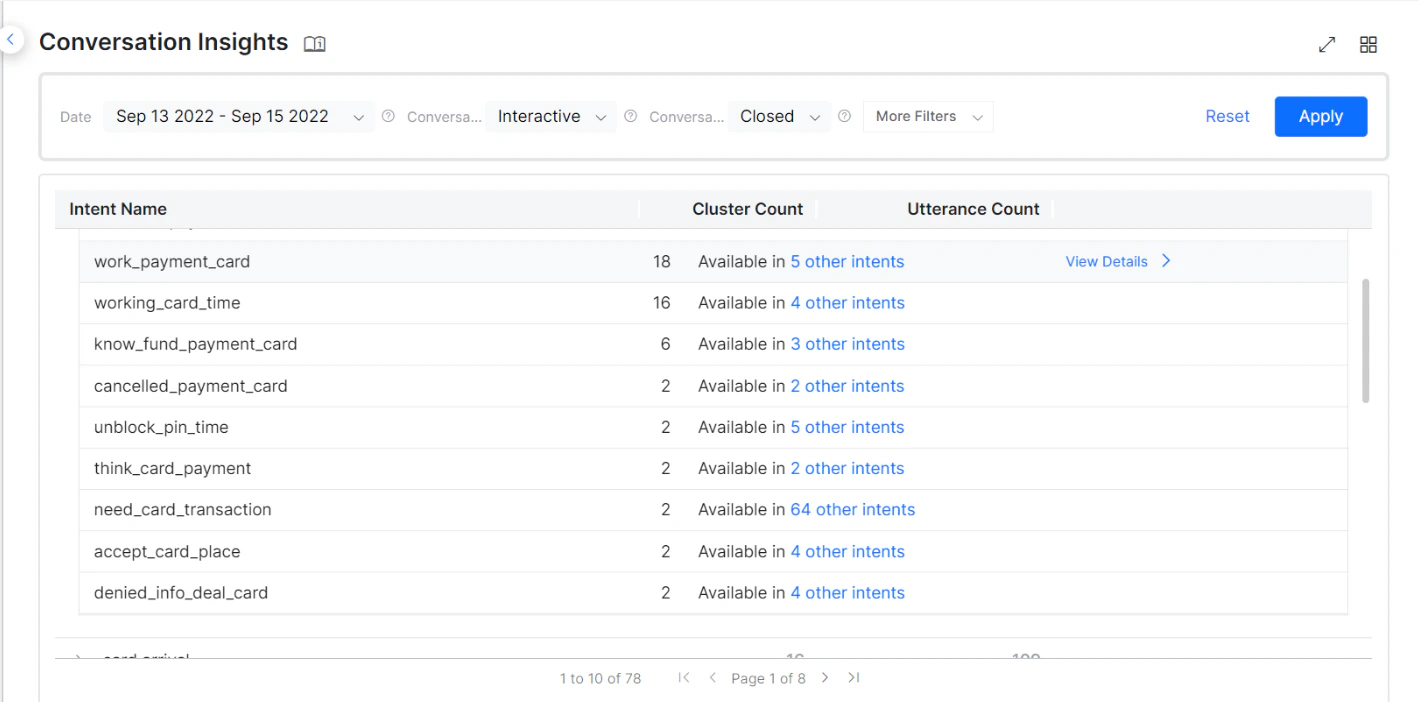Sort by Utterance Count column header
Screen dimensions: 1419x702
click(x=973, y=209)
